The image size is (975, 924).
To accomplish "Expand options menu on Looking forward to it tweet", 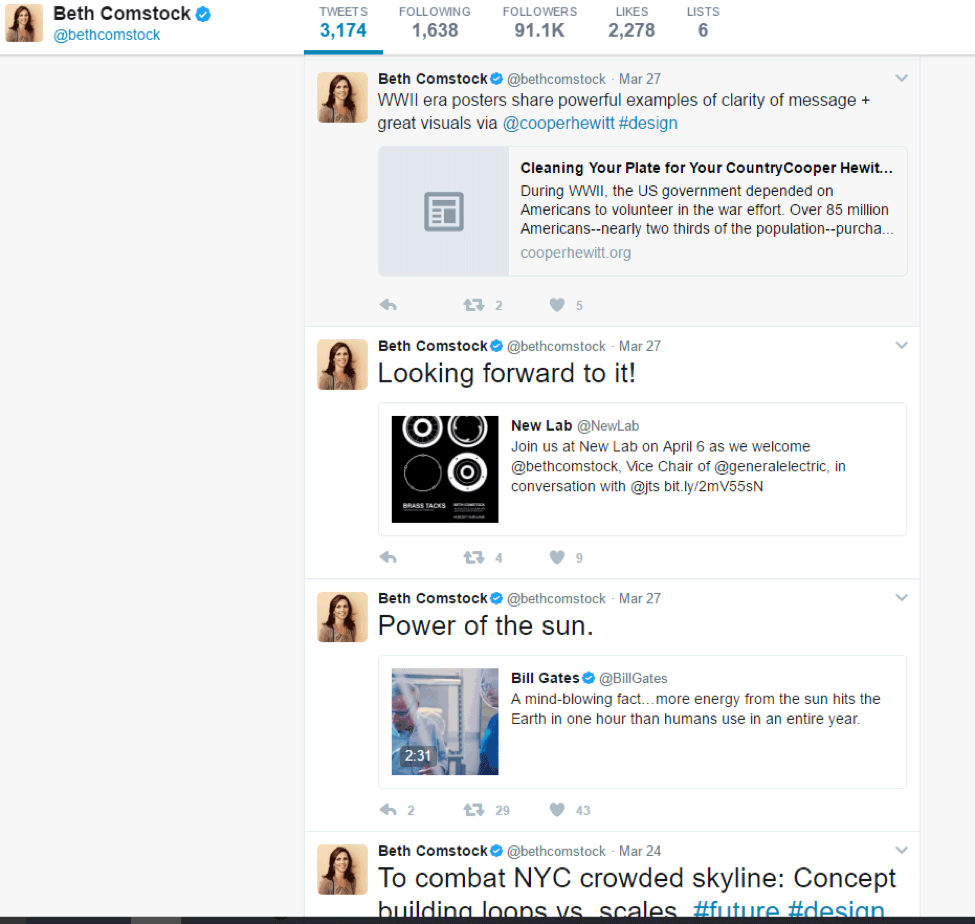I will pyautogui.click(x=902, y=346).
